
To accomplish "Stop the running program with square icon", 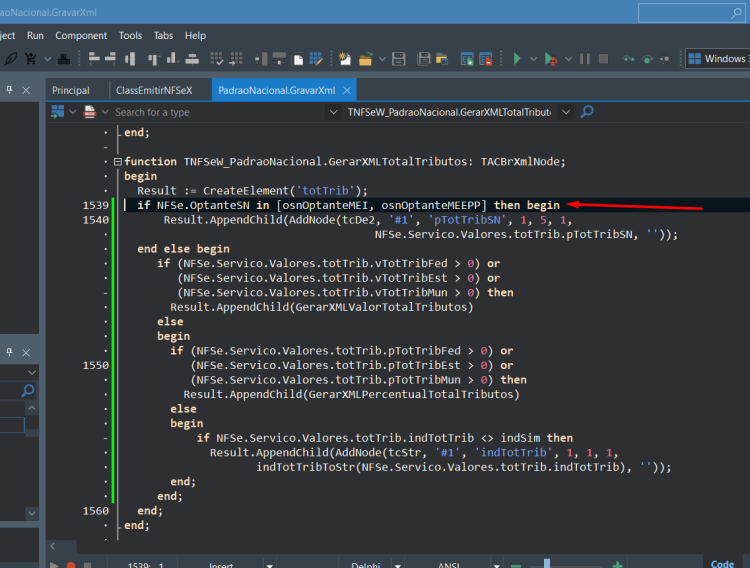I will point(604,59).
